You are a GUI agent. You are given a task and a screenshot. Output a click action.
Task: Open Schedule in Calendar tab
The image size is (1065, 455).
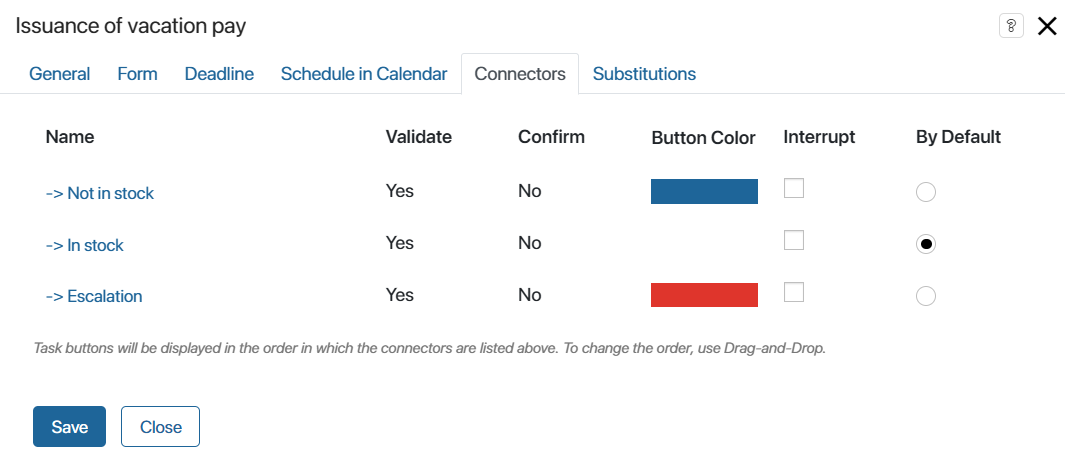point(364,74)
